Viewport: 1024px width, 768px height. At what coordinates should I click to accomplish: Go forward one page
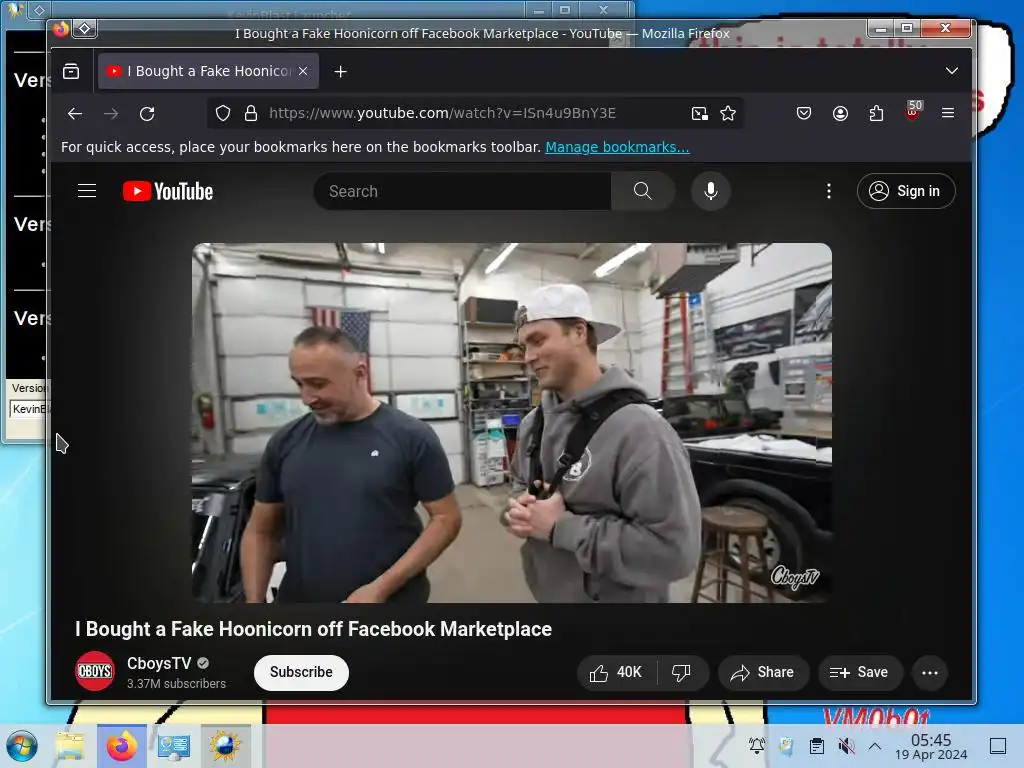[x=111, y=114]
